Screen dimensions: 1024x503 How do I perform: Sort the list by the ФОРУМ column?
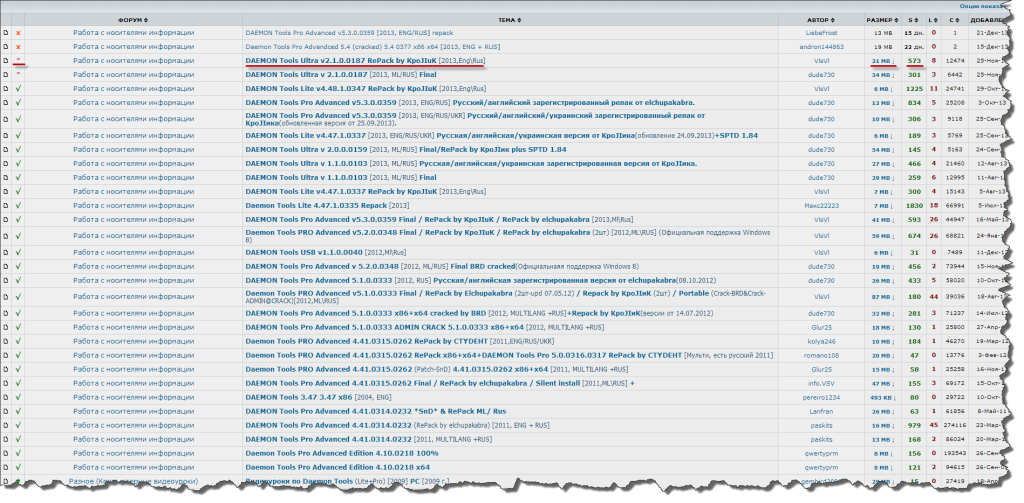point(133,20)
